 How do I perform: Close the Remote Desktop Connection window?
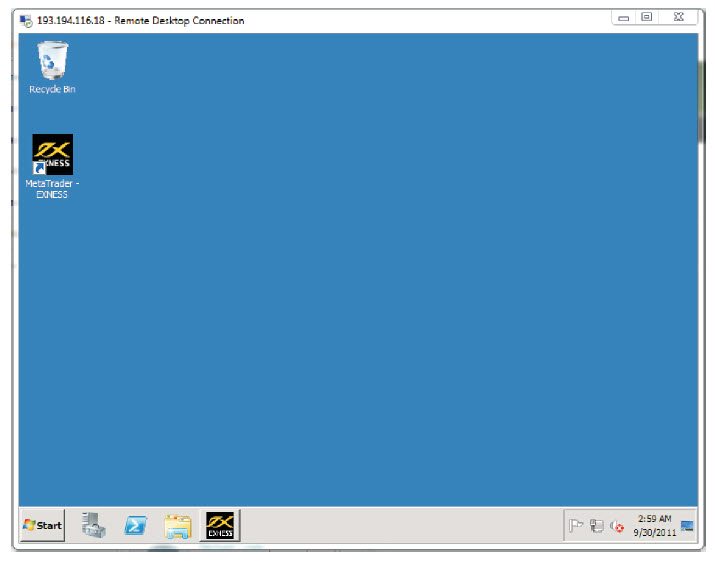tap(679, 18)
